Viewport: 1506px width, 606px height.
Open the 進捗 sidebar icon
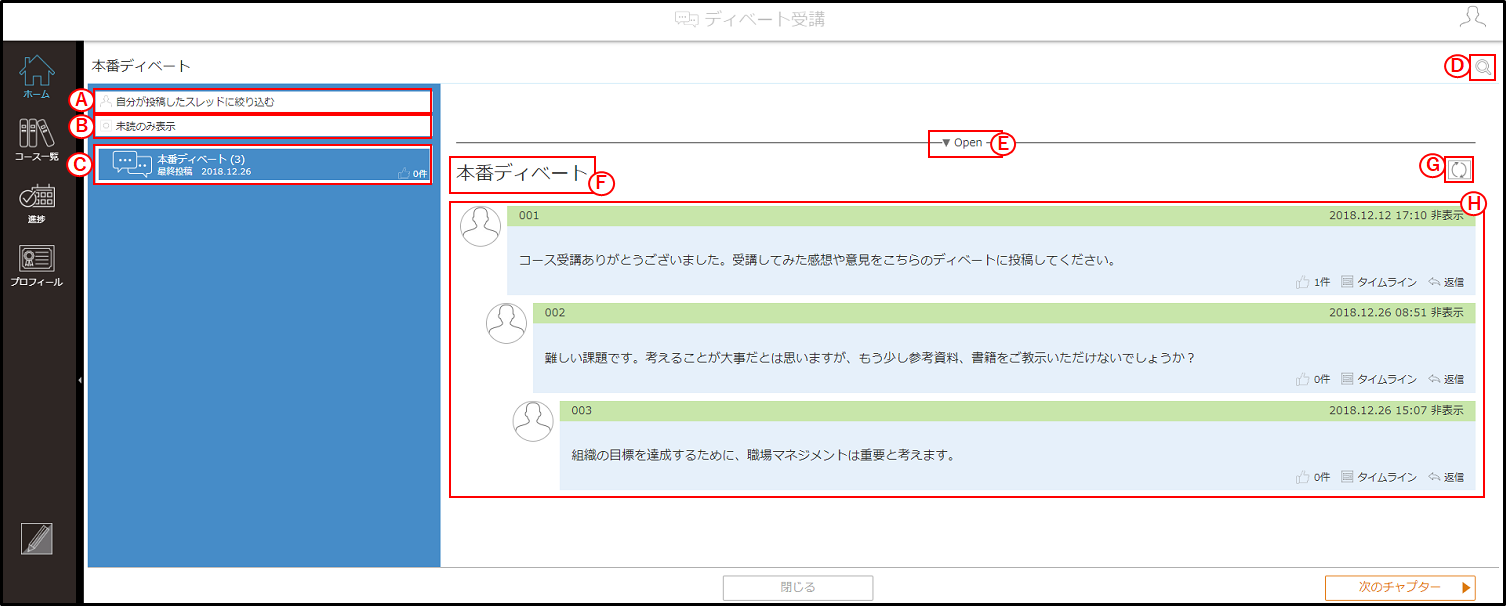click(37, 203)
